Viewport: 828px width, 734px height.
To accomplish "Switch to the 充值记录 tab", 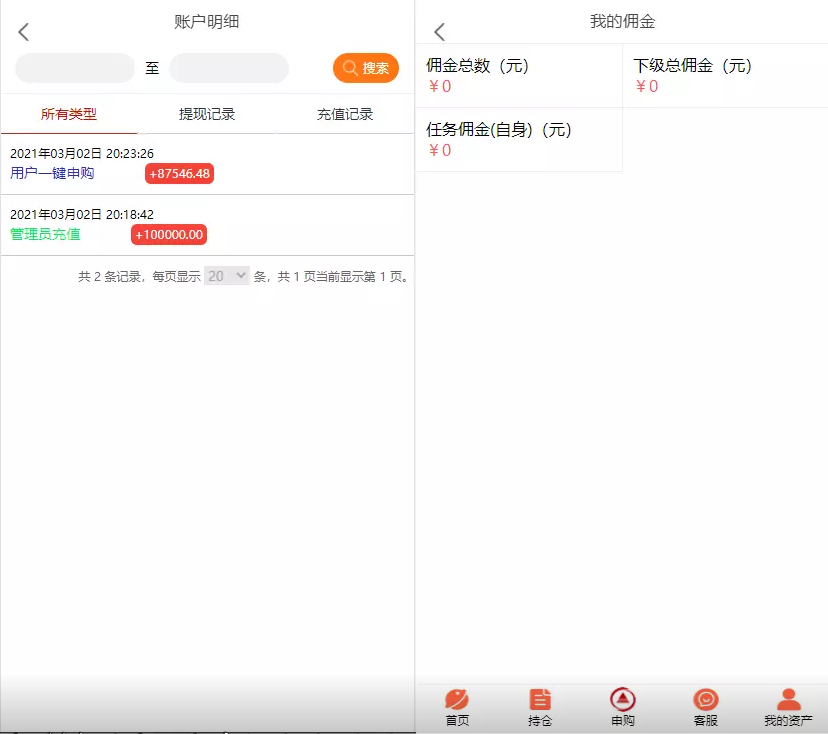I will pyautogui.click(x=345, y=114).
